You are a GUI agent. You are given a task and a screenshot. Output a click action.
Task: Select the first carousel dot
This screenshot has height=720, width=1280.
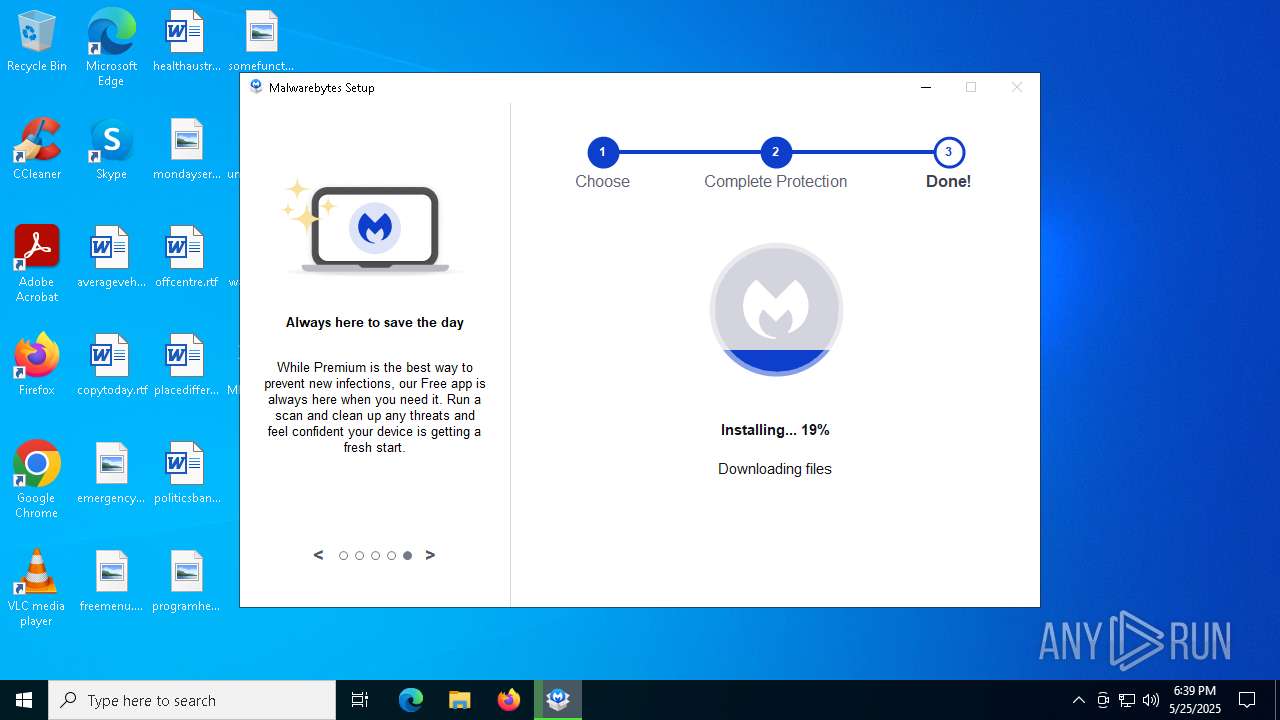[x=343, y=556]
